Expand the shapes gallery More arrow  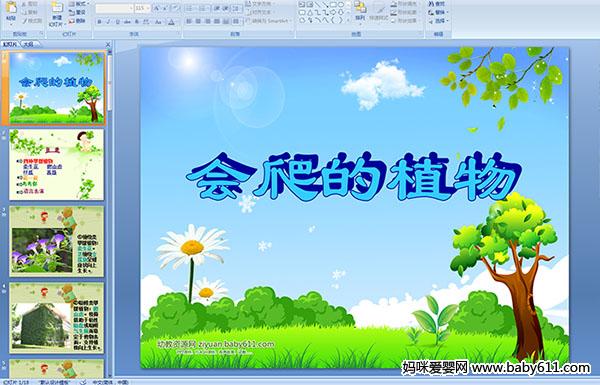pos(348,21)
